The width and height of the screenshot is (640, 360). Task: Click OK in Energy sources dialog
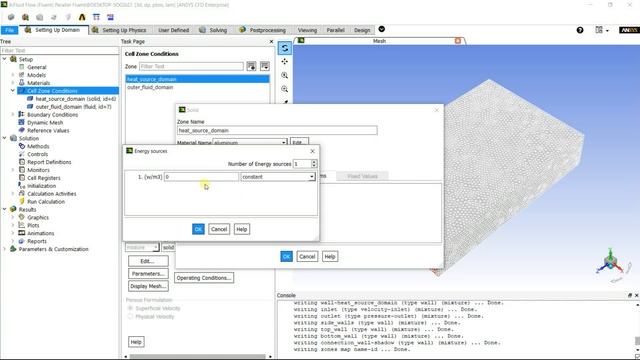click(198, 229)
